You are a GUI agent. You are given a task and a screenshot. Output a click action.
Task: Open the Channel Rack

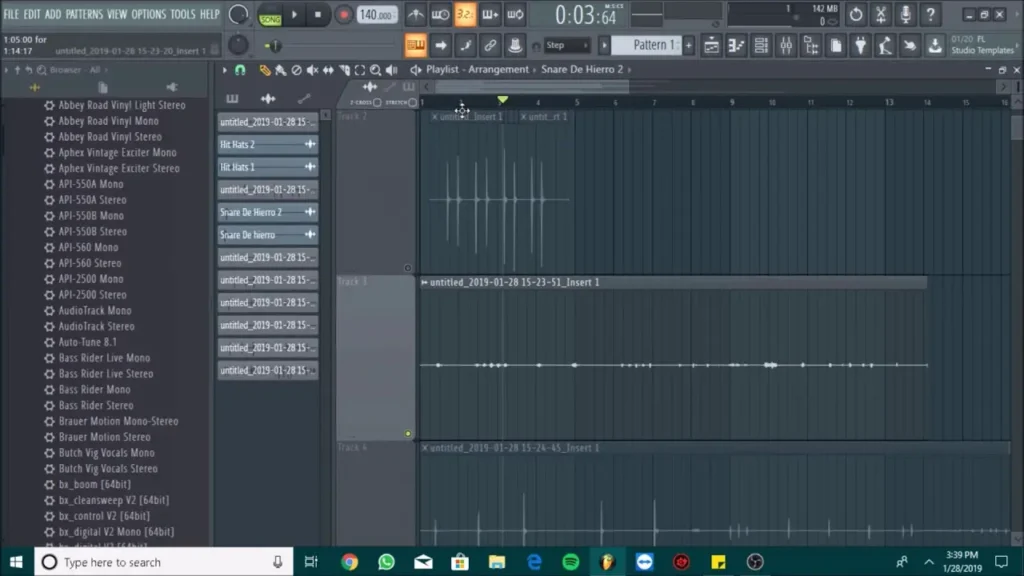click(760, 45)
